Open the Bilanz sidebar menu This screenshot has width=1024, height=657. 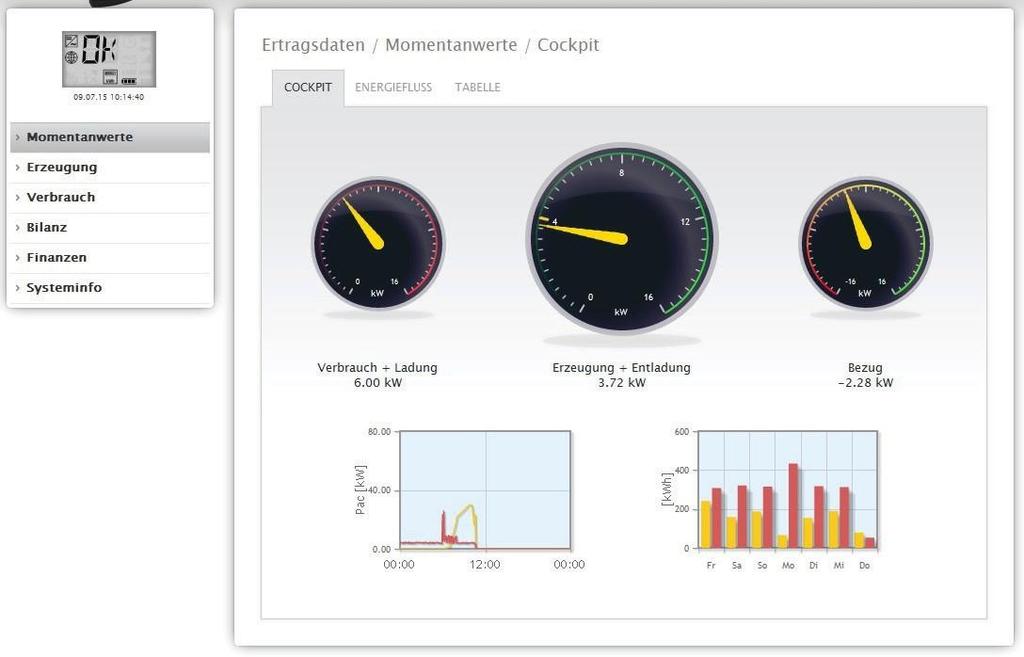click(110, 227)
